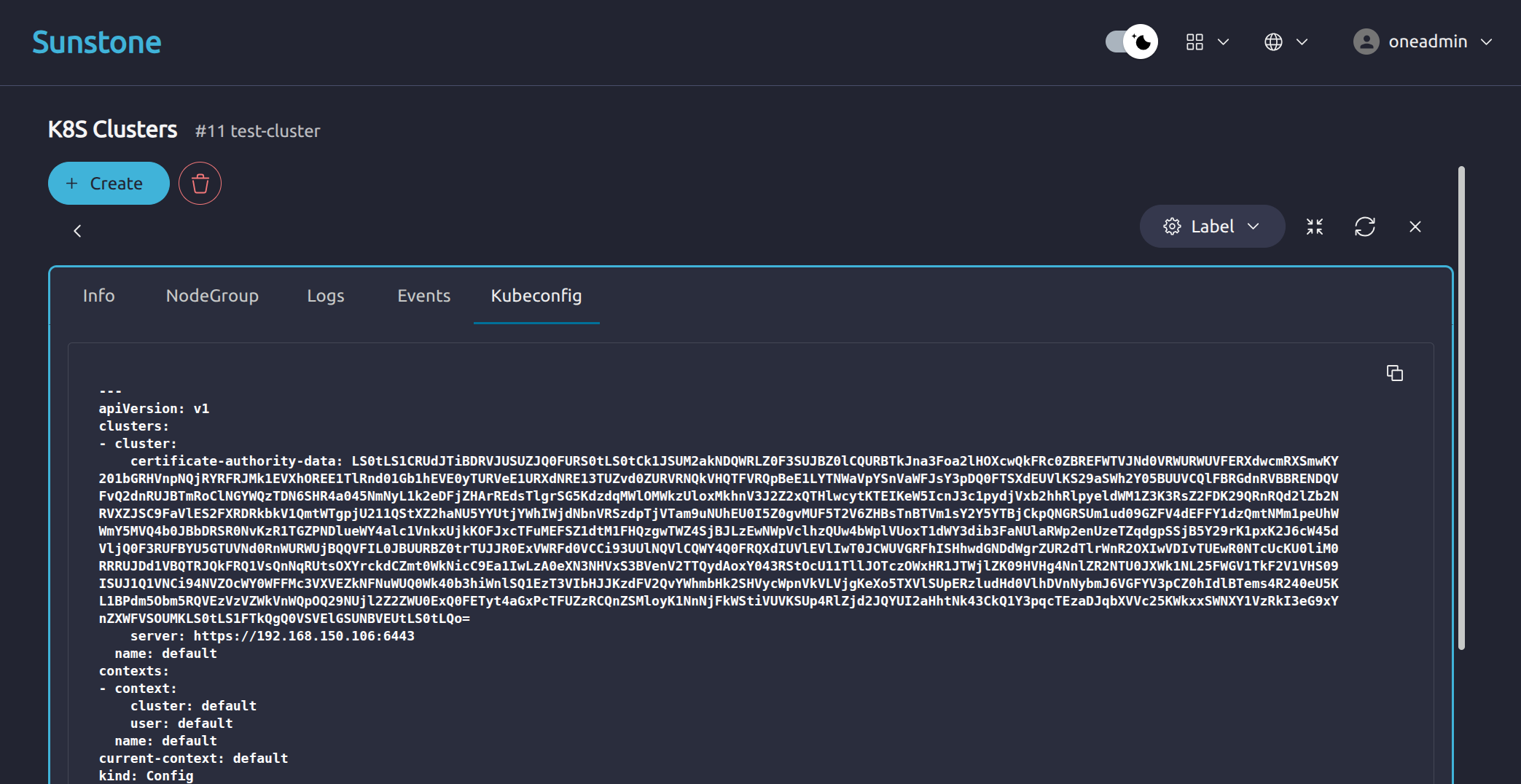
Task: Click the K8S Clusters heading
Action: (x=112, y=130)
